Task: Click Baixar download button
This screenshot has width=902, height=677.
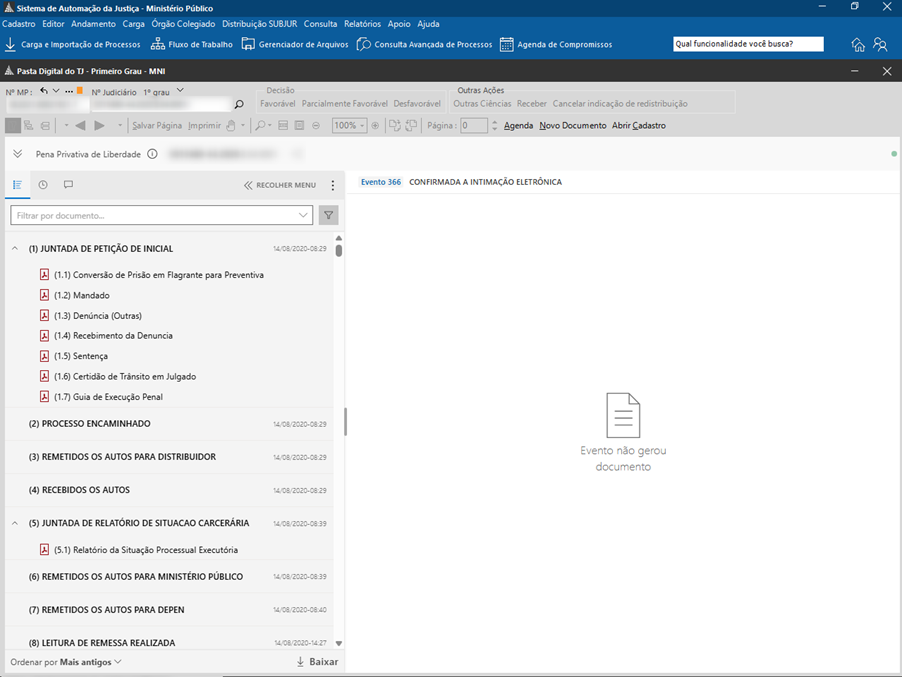Action: (318, 662)
